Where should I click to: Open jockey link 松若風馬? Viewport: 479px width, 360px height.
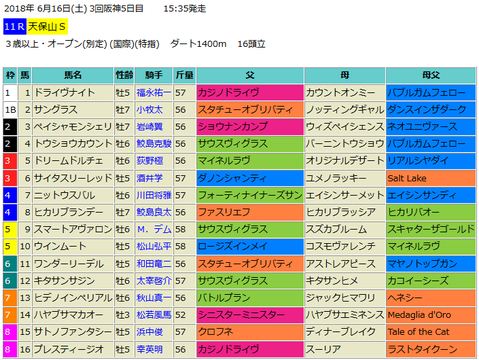click(x=154, y=315)
